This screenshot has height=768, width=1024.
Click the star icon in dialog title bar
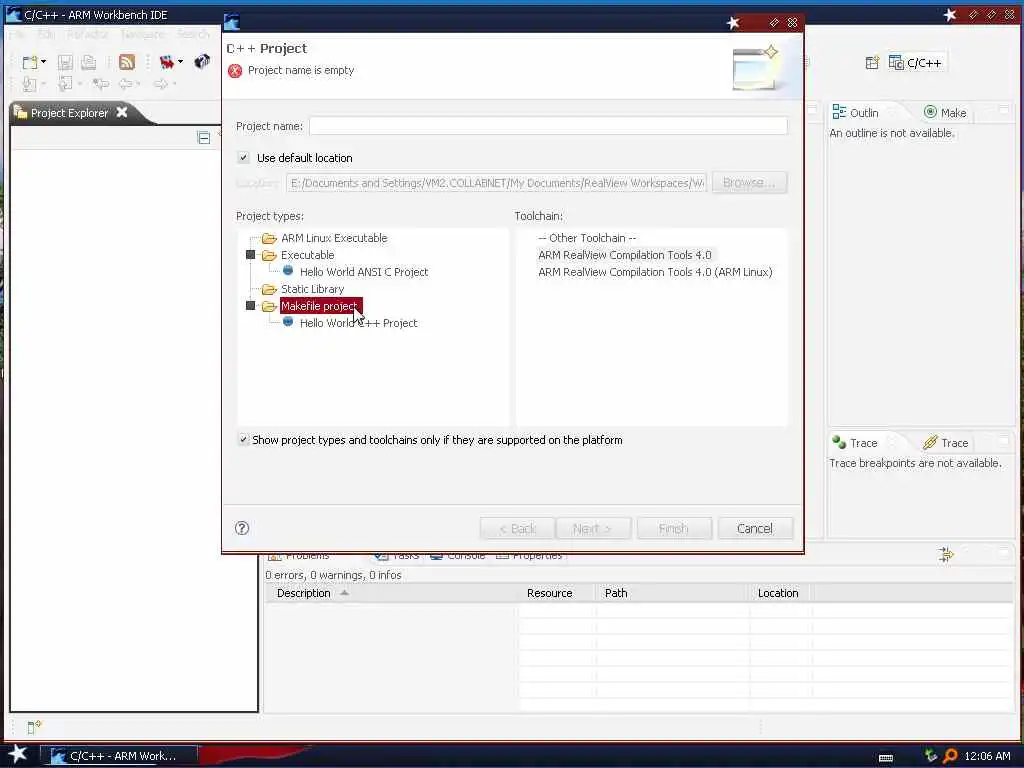pyautogui.click(x=733, y=23)
